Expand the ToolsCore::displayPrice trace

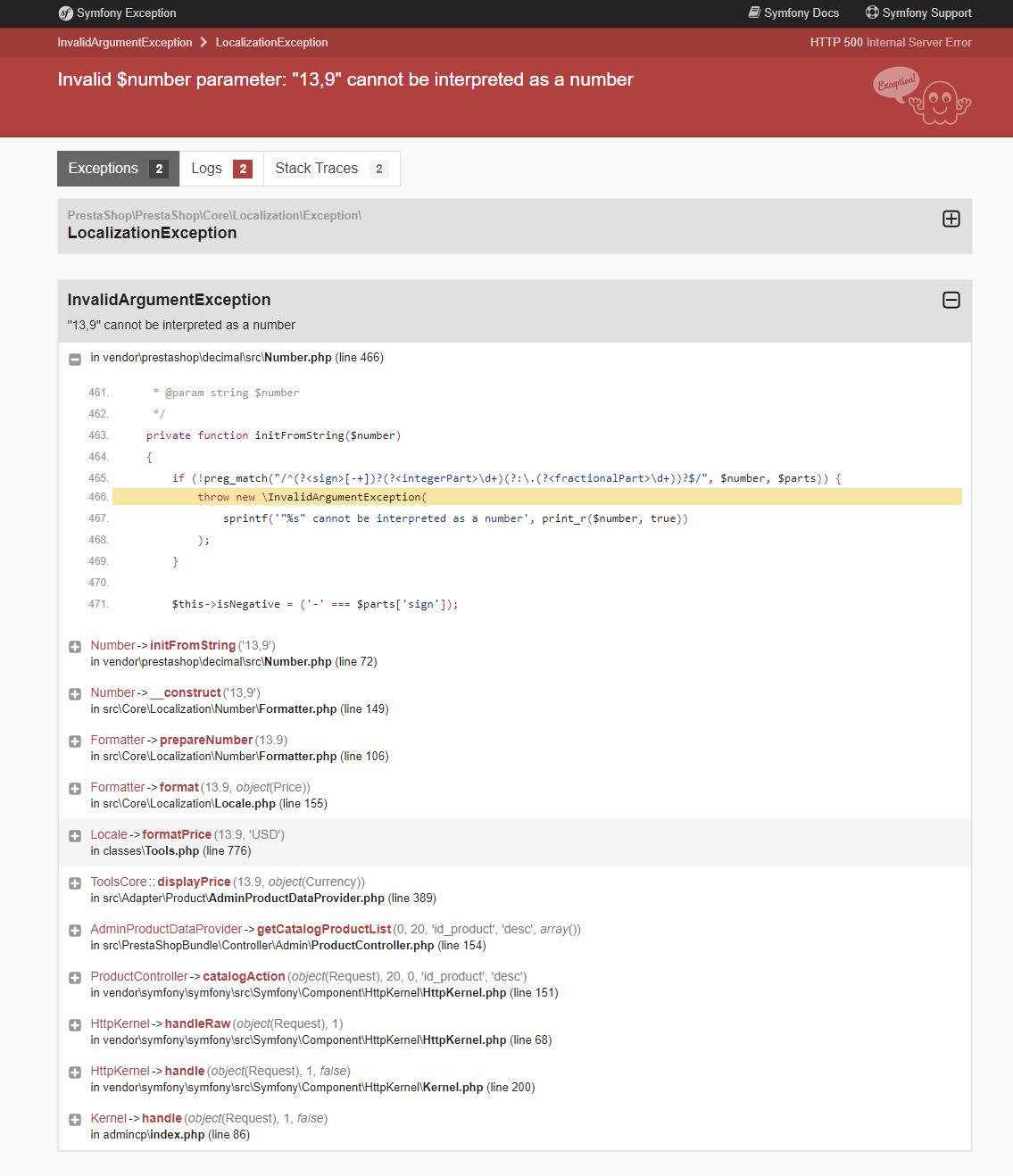(x=75, y=883)
